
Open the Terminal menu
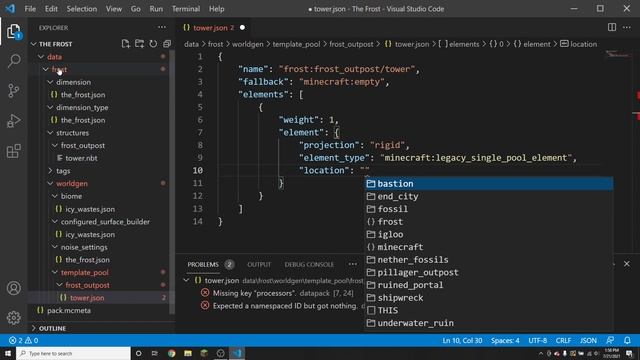(186, 9)
